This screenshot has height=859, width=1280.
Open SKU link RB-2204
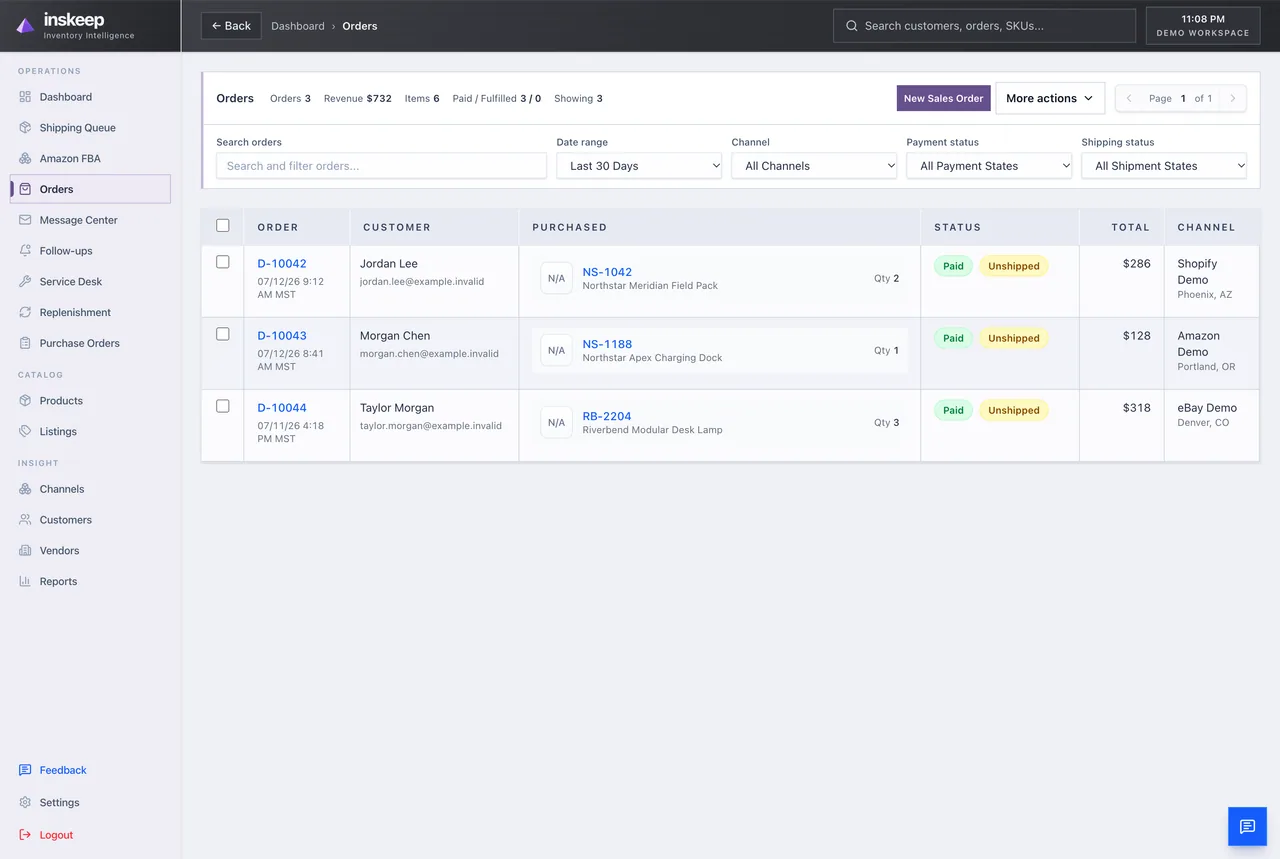coord(607,416)
